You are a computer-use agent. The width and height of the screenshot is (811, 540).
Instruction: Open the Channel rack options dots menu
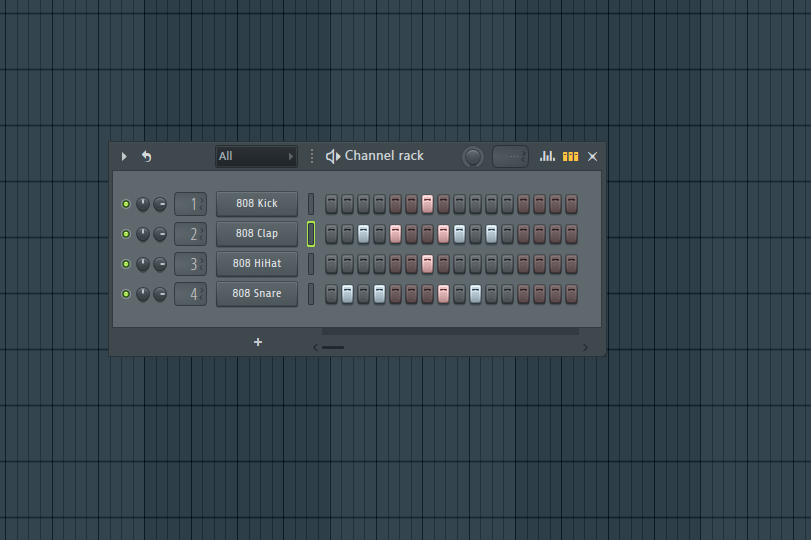[311, 156]
